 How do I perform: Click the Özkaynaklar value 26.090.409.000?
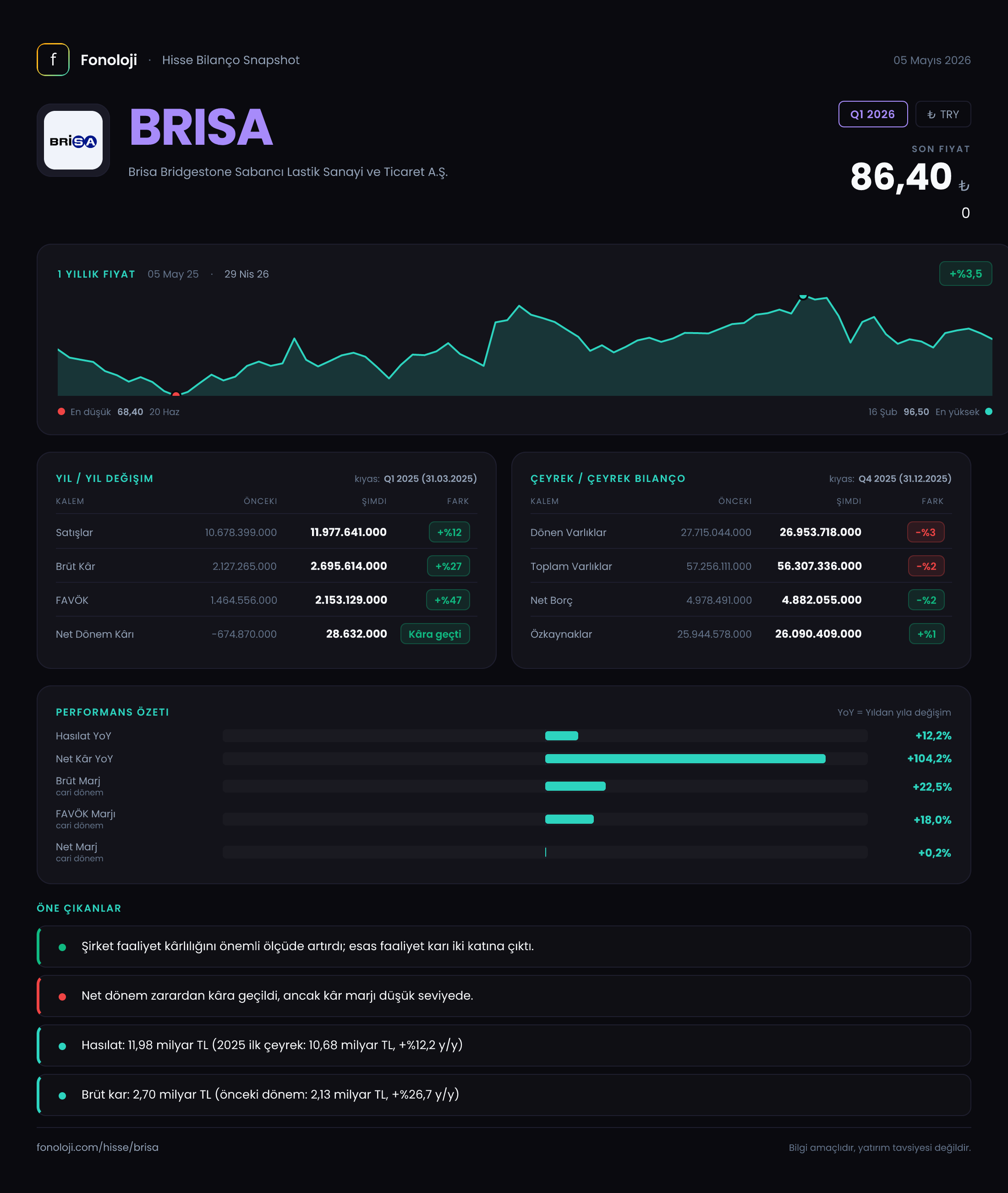point(818,634)
